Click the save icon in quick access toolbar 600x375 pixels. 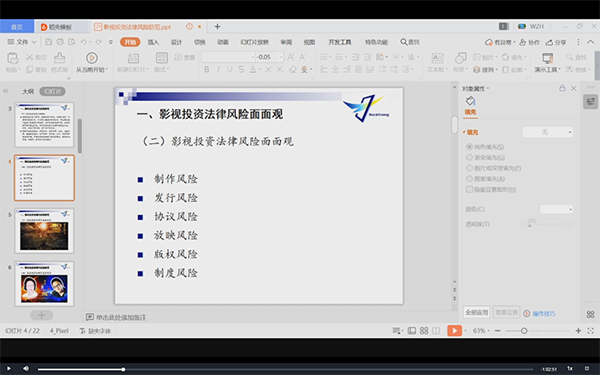click(49, 42)
